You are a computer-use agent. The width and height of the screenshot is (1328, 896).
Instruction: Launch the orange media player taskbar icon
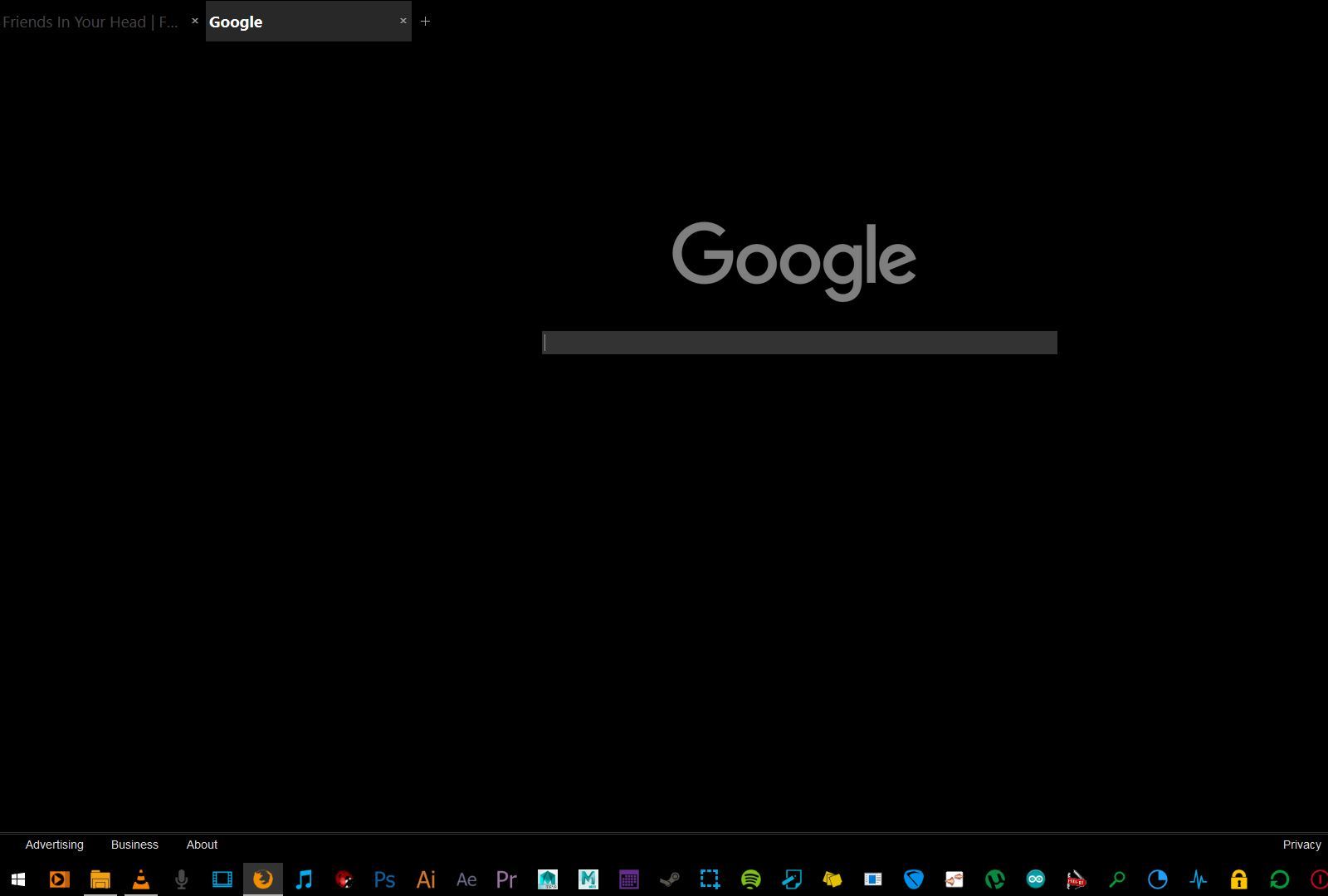point(59,879)
